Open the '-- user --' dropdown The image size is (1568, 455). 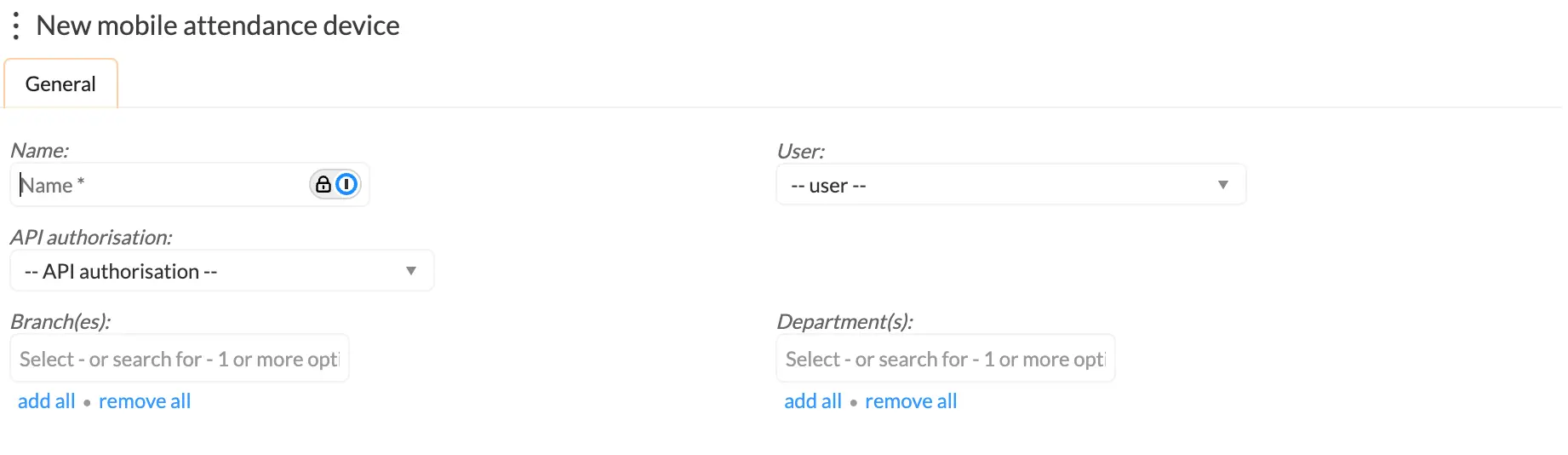[996, 185]
